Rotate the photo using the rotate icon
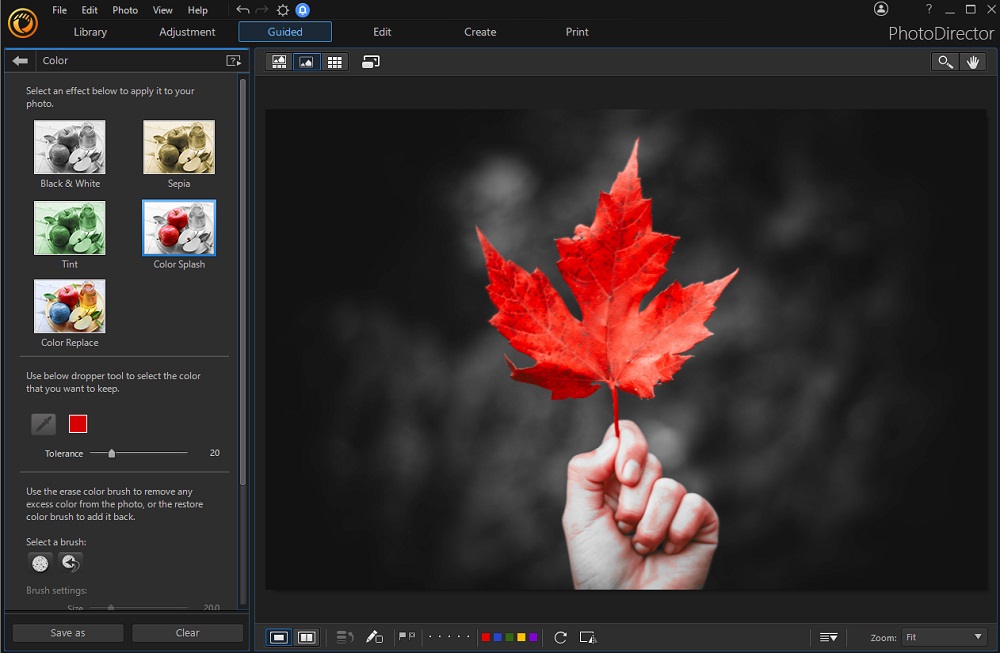Image resolution: width=1000 pixels, height=653 pixels. (x=560, y=637)
